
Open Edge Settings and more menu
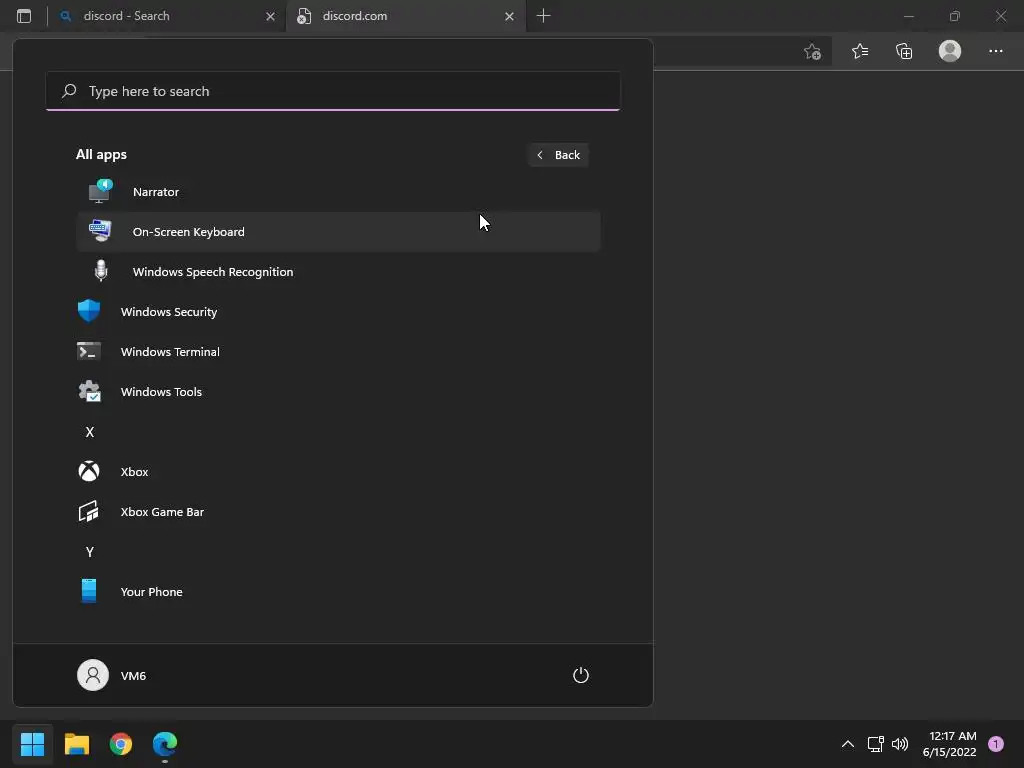[x=995, y=51]
